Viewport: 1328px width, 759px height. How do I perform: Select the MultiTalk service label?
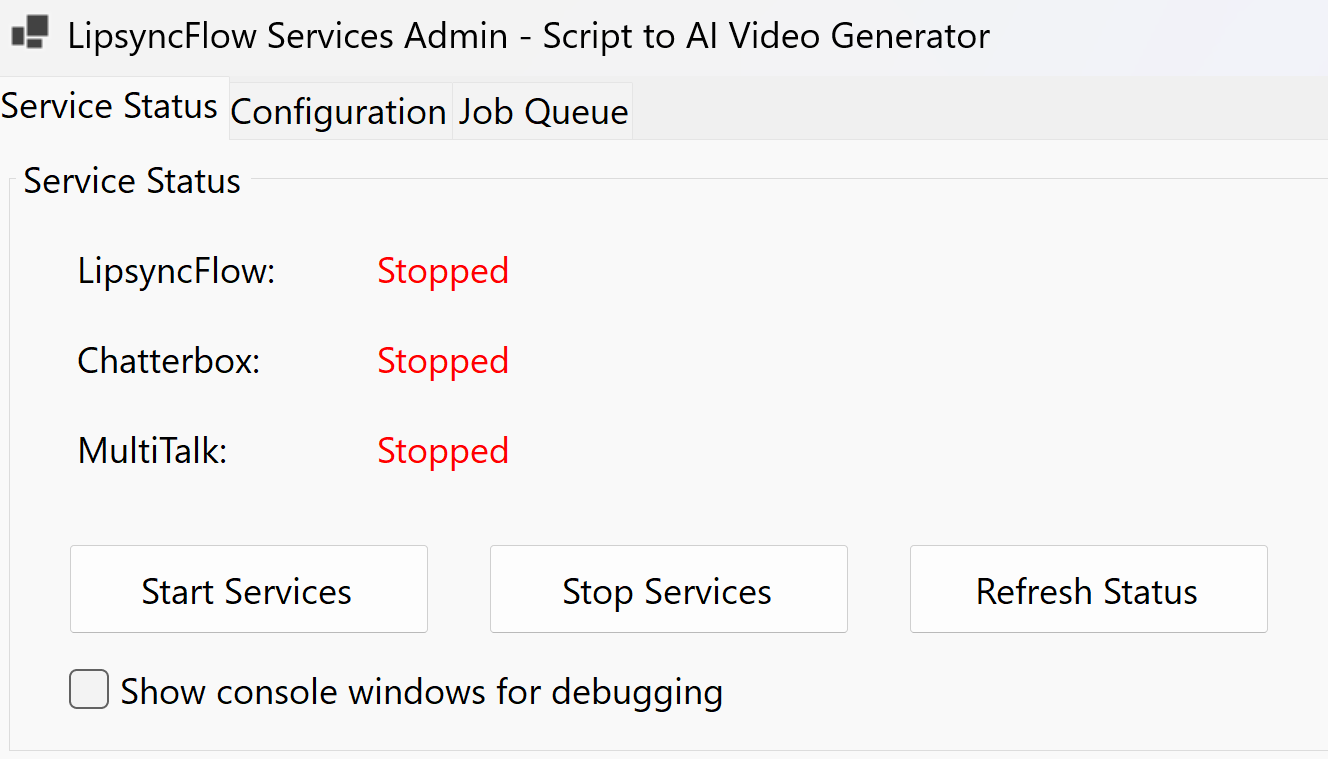[x=151, y=450]
